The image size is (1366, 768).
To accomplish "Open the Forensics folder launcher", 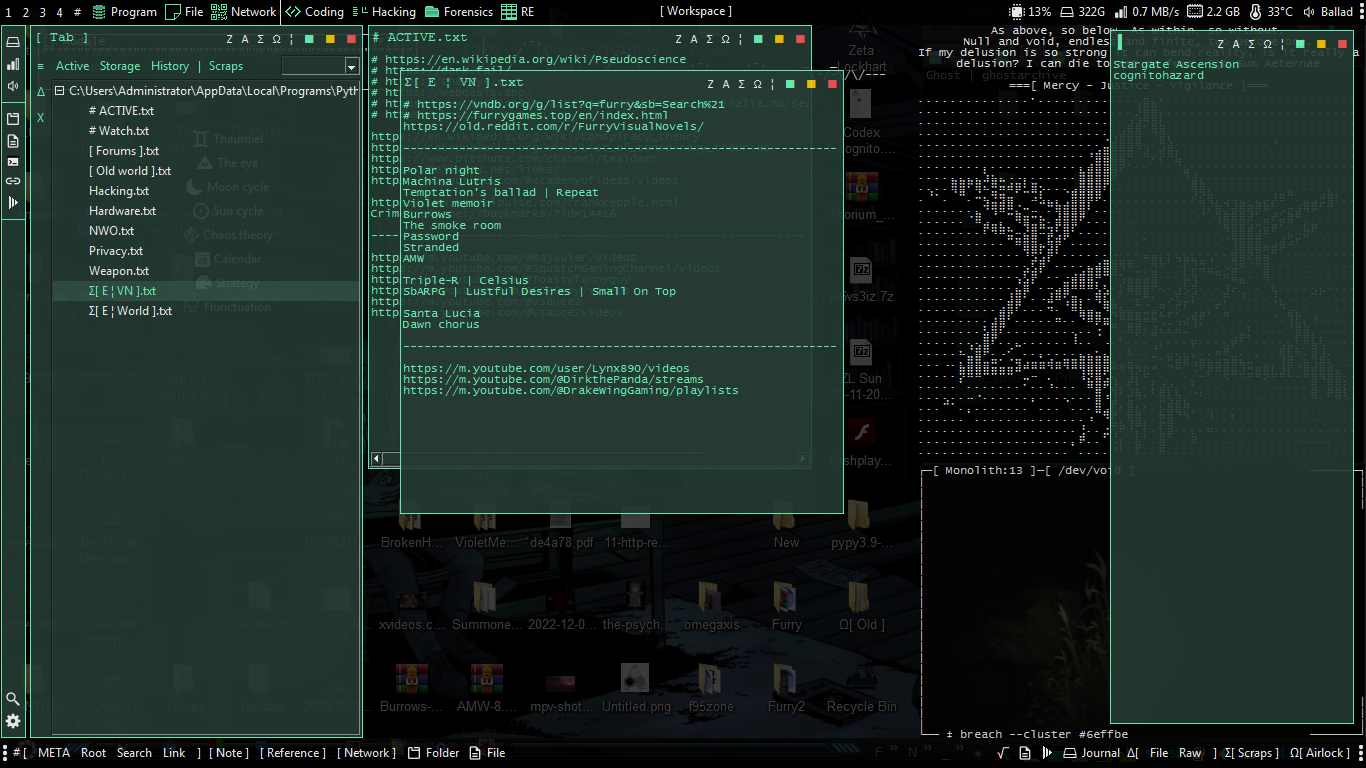I will pos(459,12).
